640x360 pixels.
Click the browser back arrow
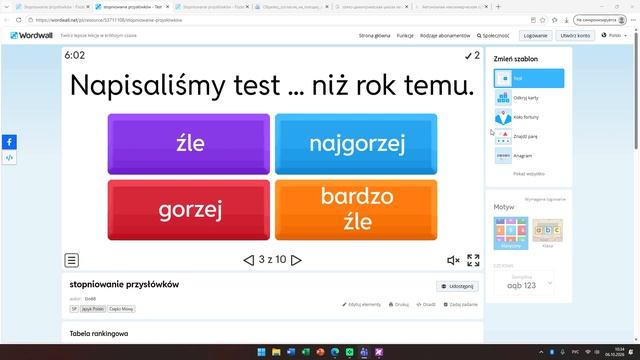(x=7, y=20)
